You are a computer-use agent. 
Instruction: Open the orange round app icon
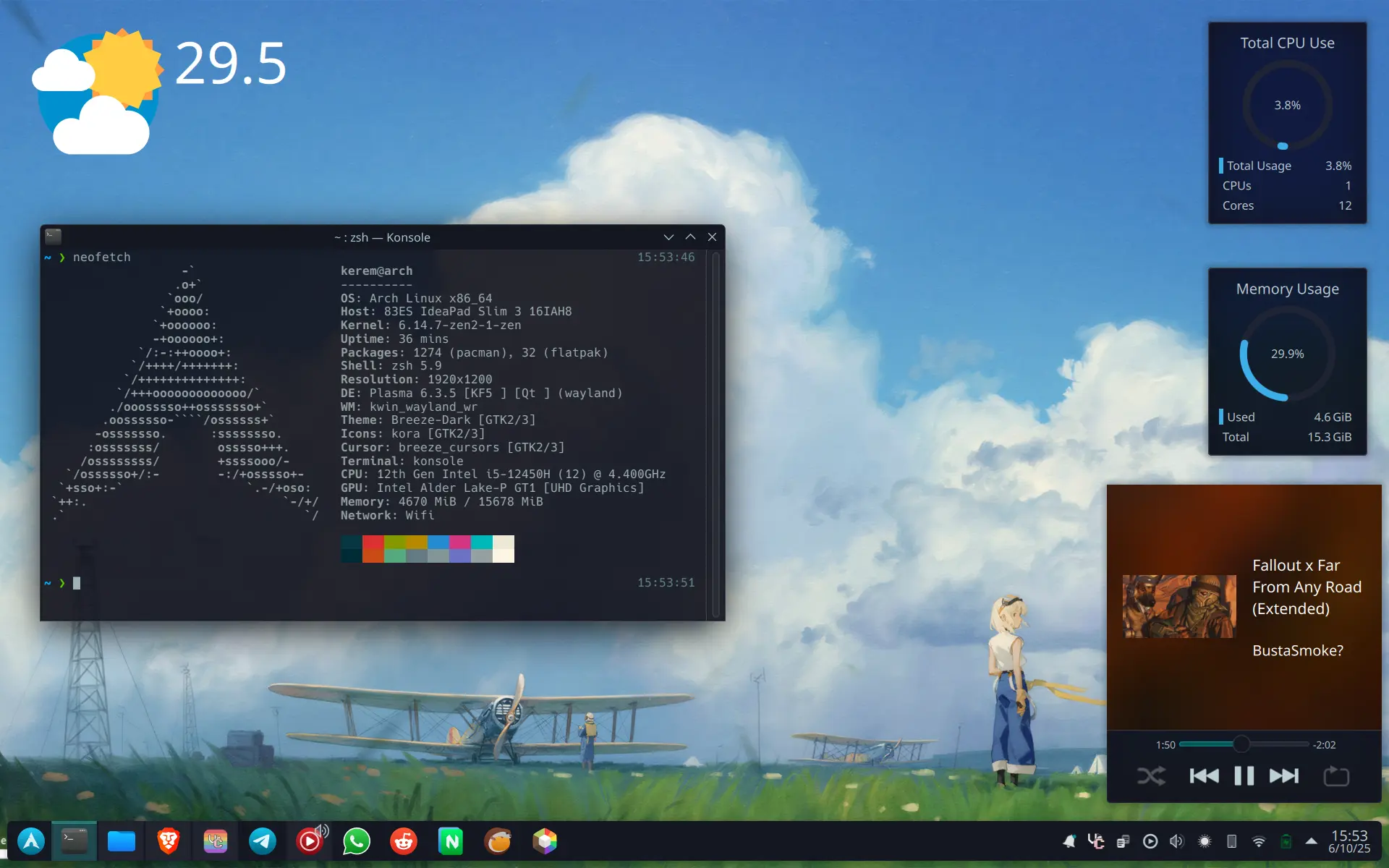coord(498,841)
